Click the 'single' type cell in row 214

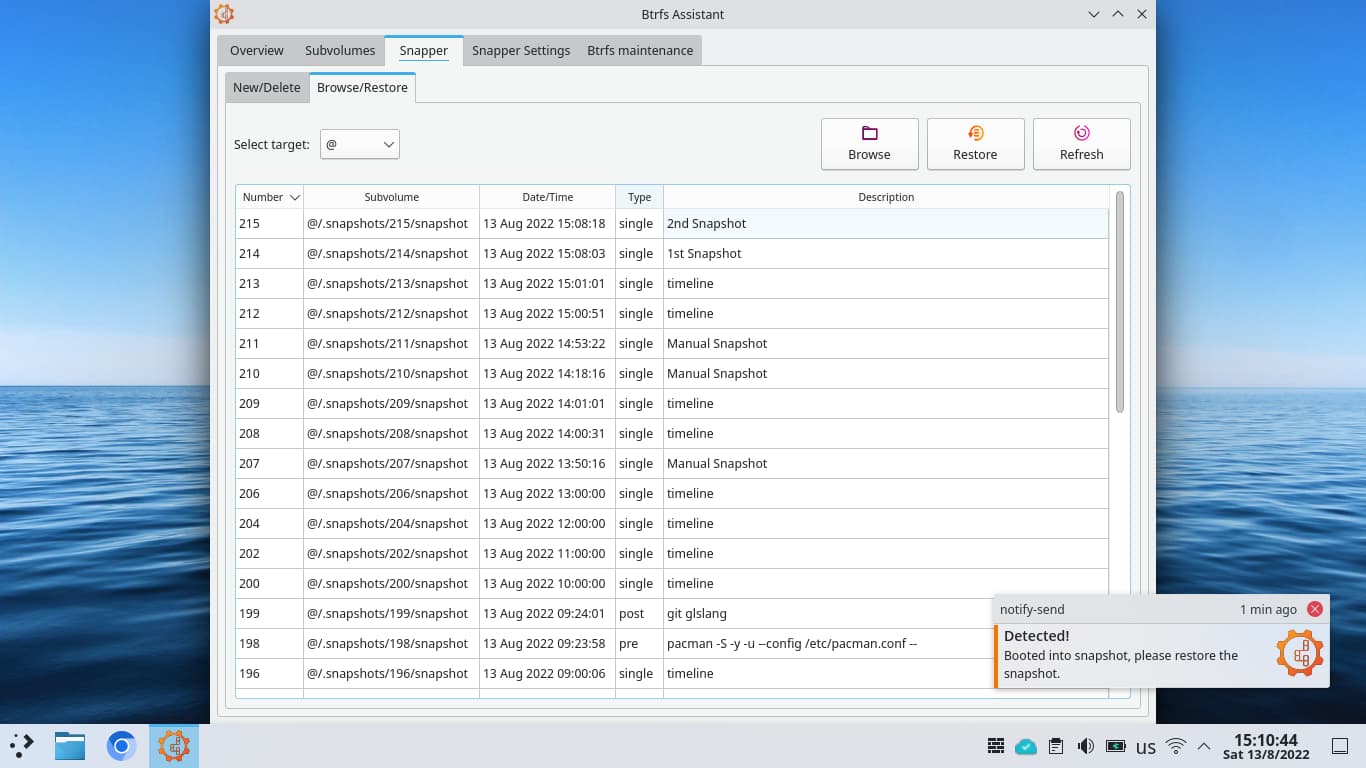639,253
